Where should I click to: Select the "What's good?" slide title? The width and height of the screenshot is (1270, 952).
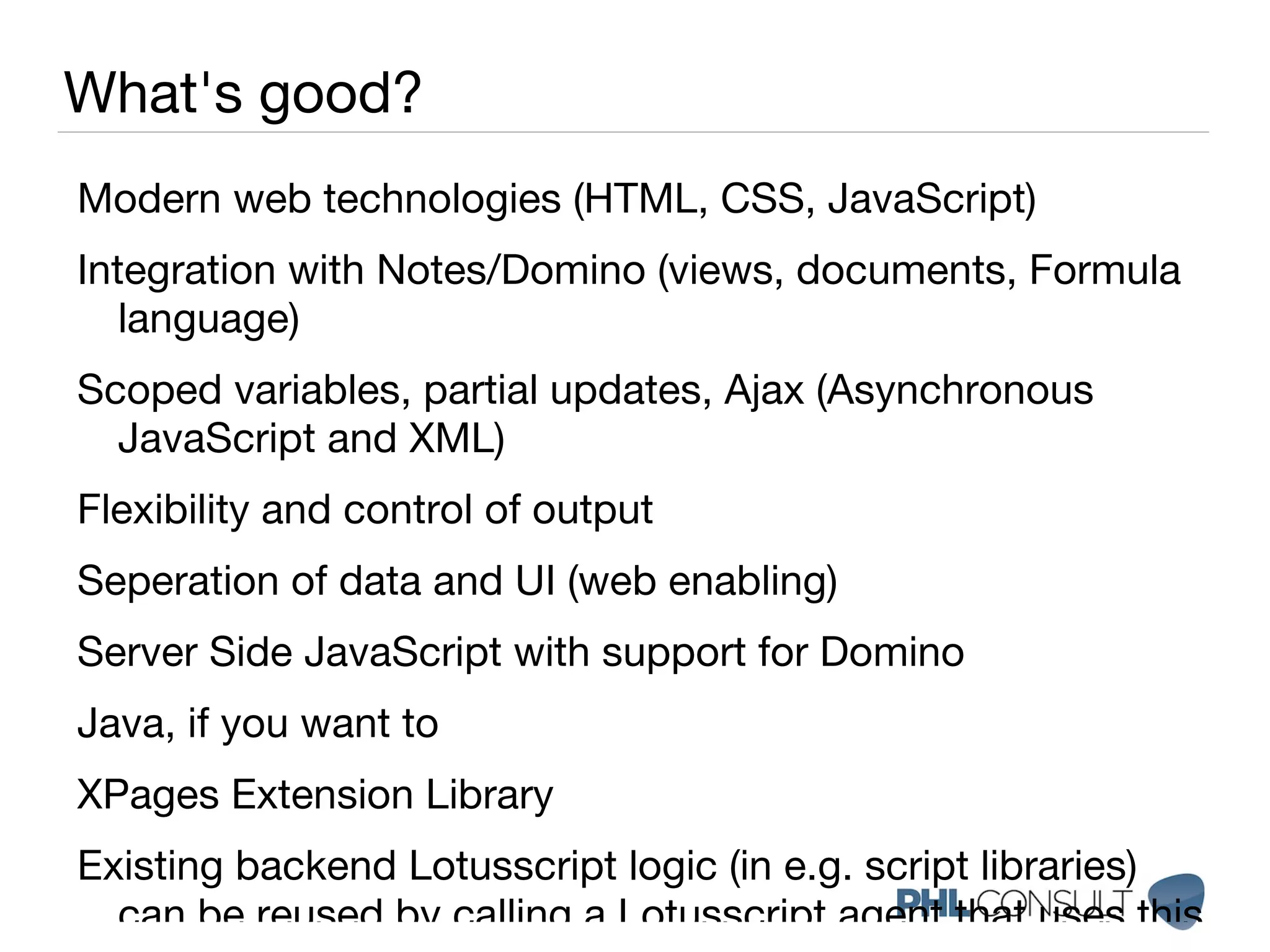[x=242, y=93]
